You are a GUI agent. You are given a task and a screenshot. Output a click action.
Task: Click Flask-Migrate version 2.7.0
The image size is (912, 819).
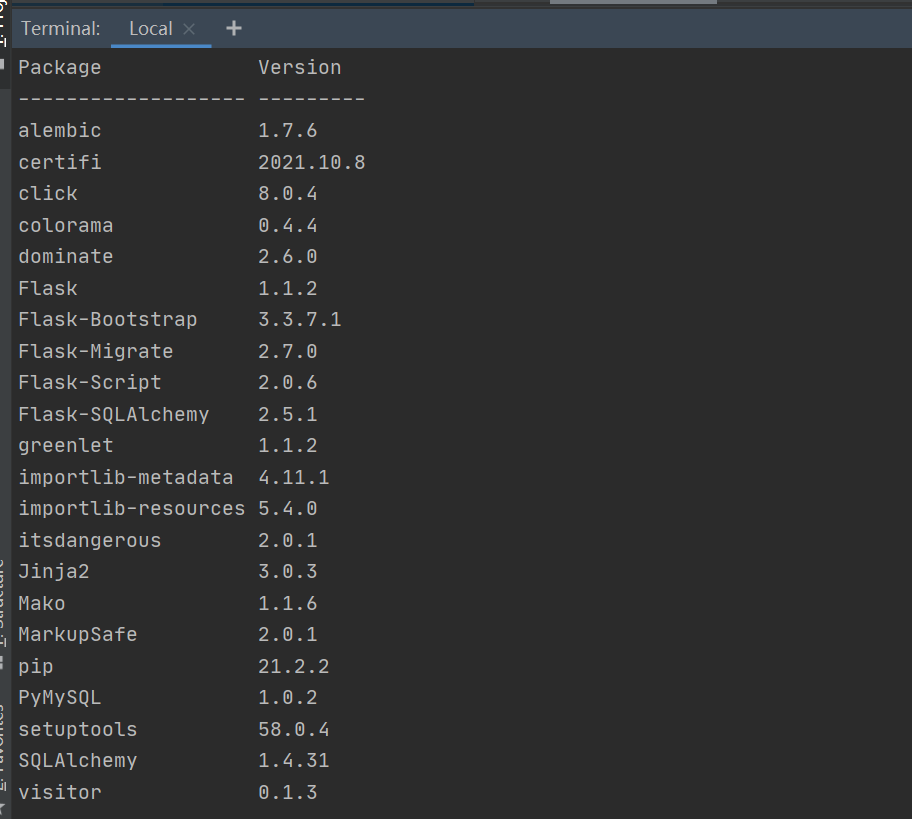click(288, 351)
